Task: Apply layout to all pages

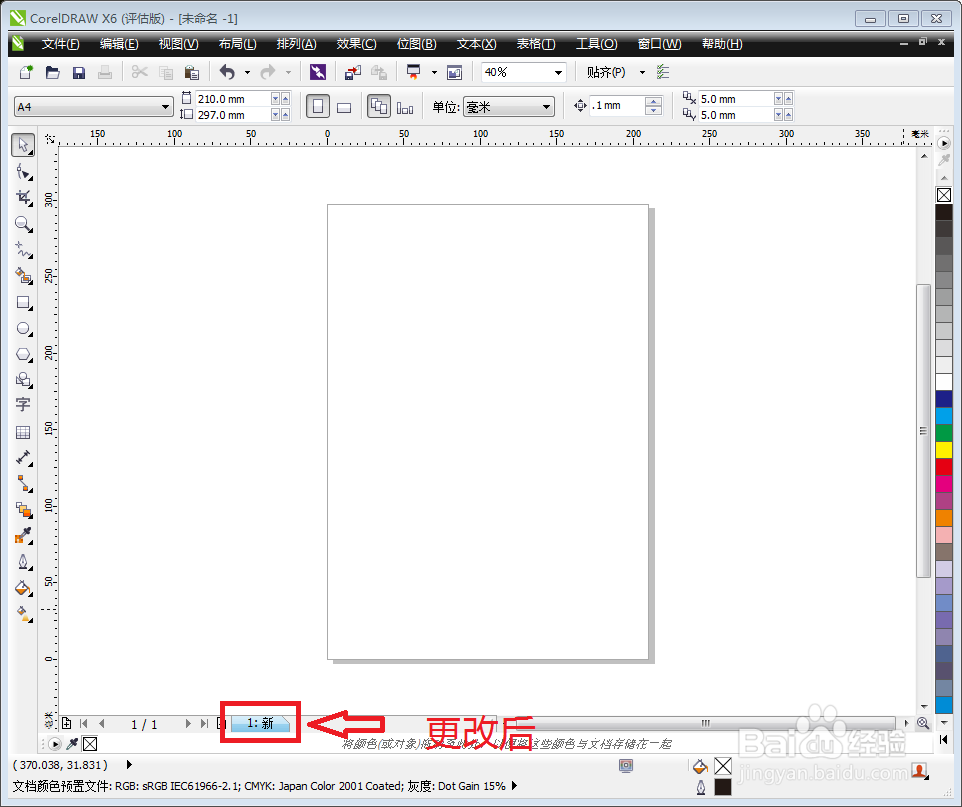Action: (x=379, y=107)
